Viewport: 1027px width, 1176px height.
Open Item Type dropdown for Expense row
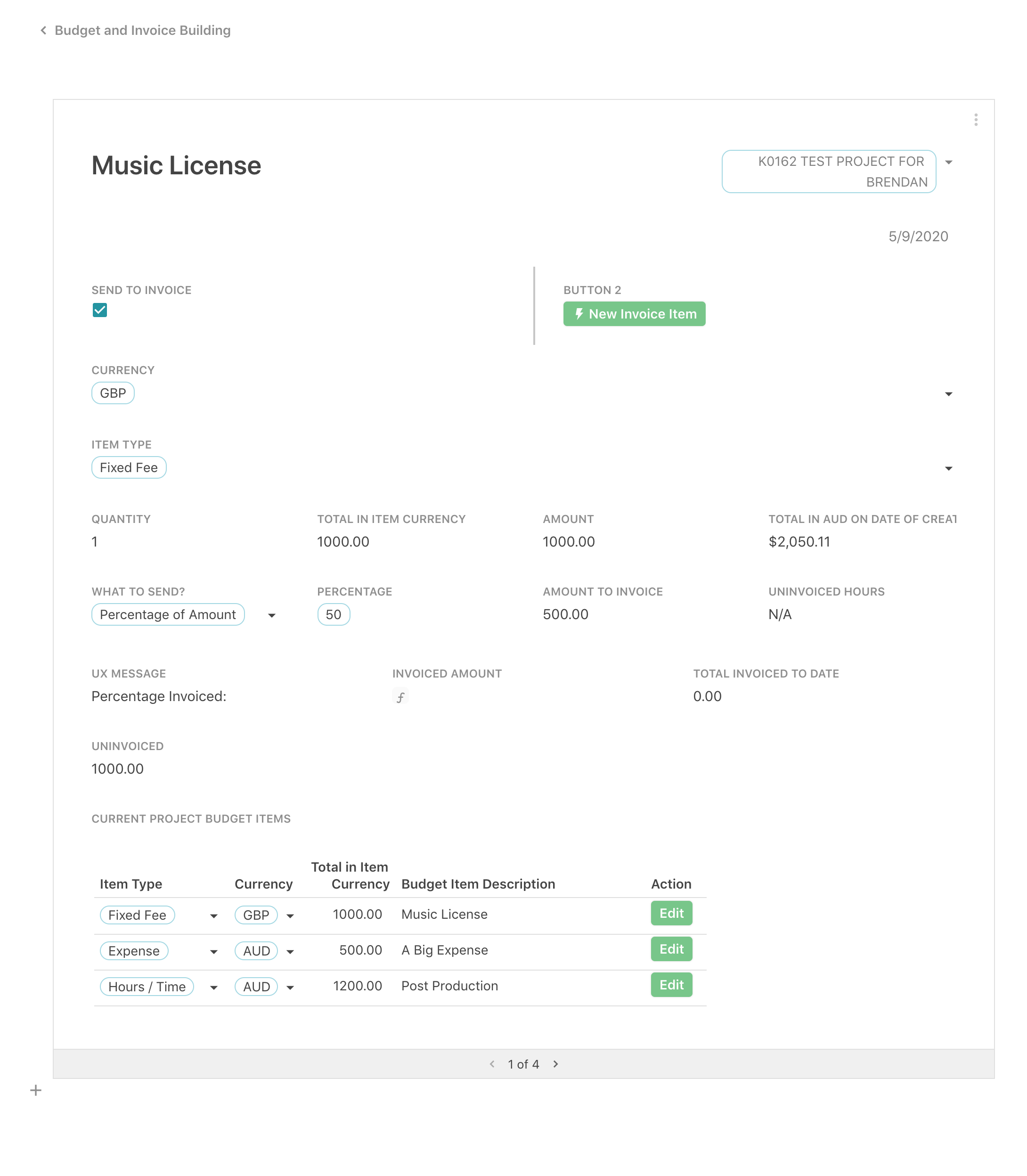point(214,951)
